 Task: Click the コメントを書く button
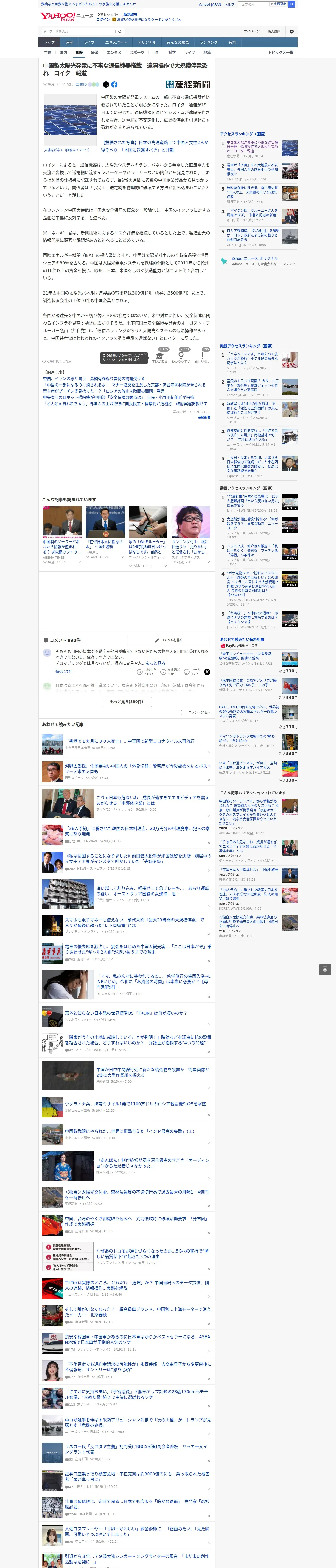[168, 640]
